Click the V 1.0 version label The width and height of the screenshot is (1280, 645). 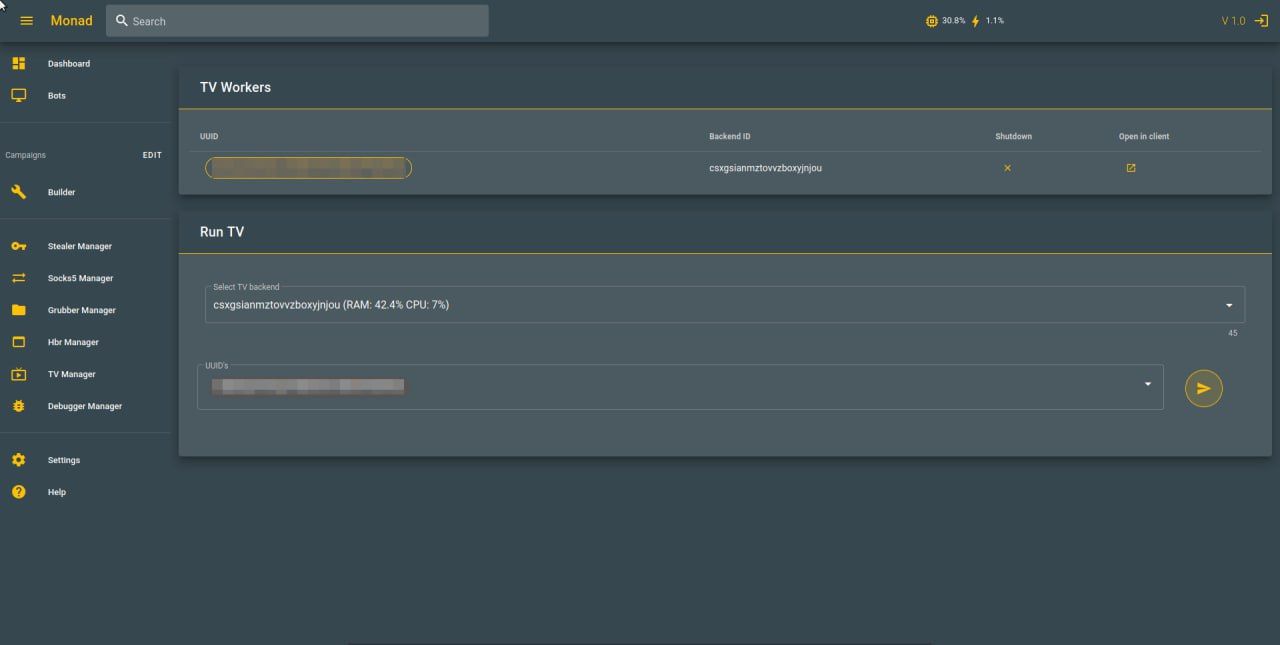[x=1233, y=21]
